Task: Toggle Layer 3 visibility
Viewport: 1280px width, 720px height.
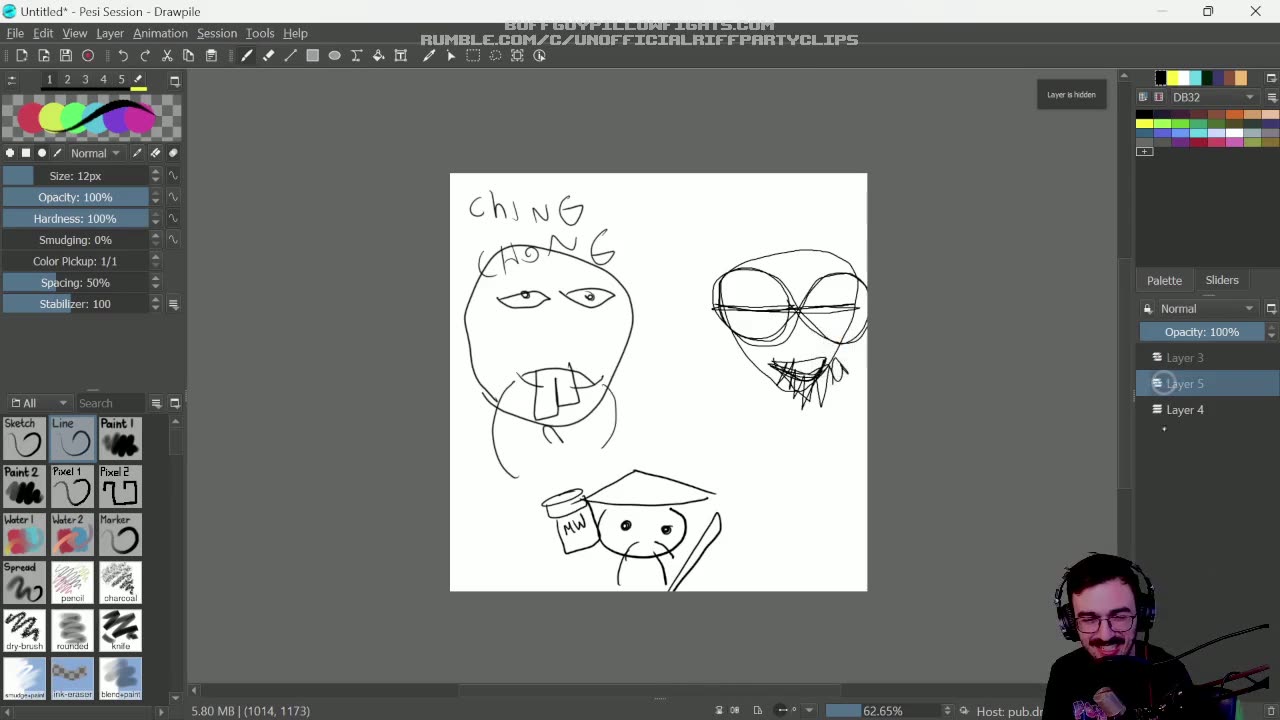Action: (x=1157, y=357)
